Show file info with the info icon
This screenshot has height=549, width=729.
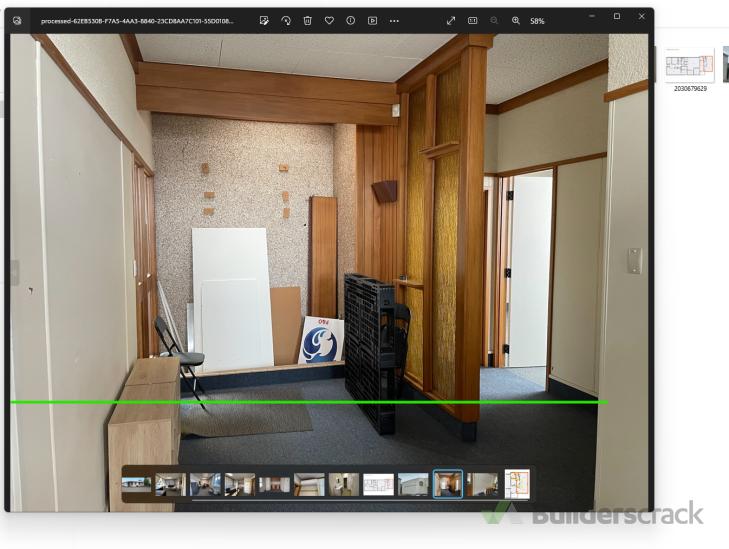click(x=350, y=20)
